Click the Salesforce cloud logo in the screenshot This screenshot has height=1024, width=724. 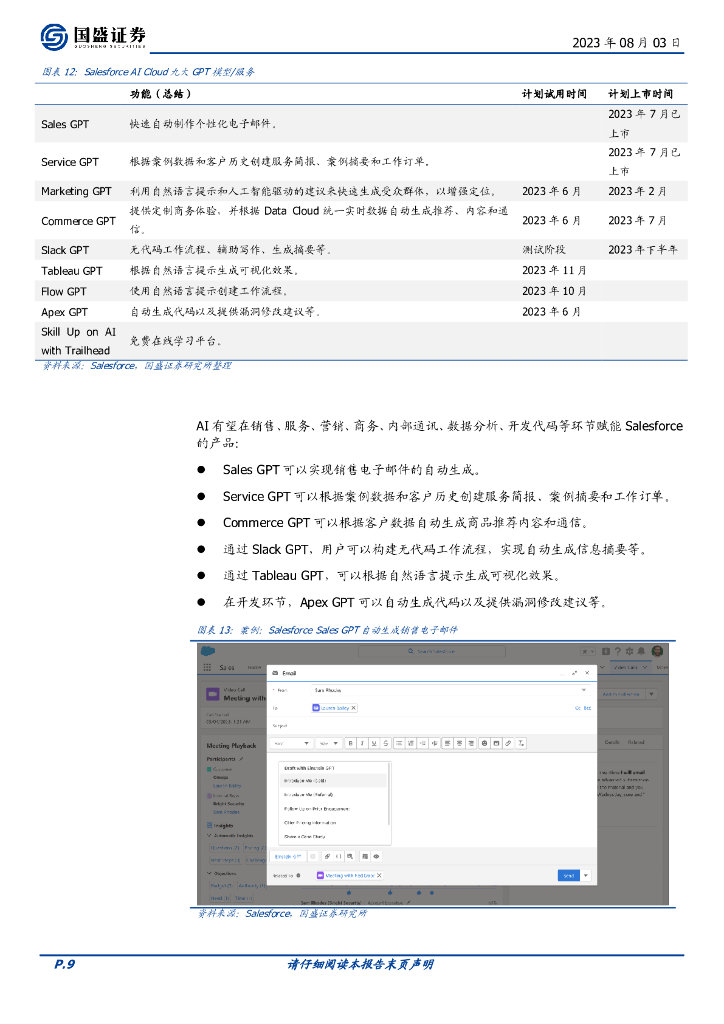coord(208,651)
